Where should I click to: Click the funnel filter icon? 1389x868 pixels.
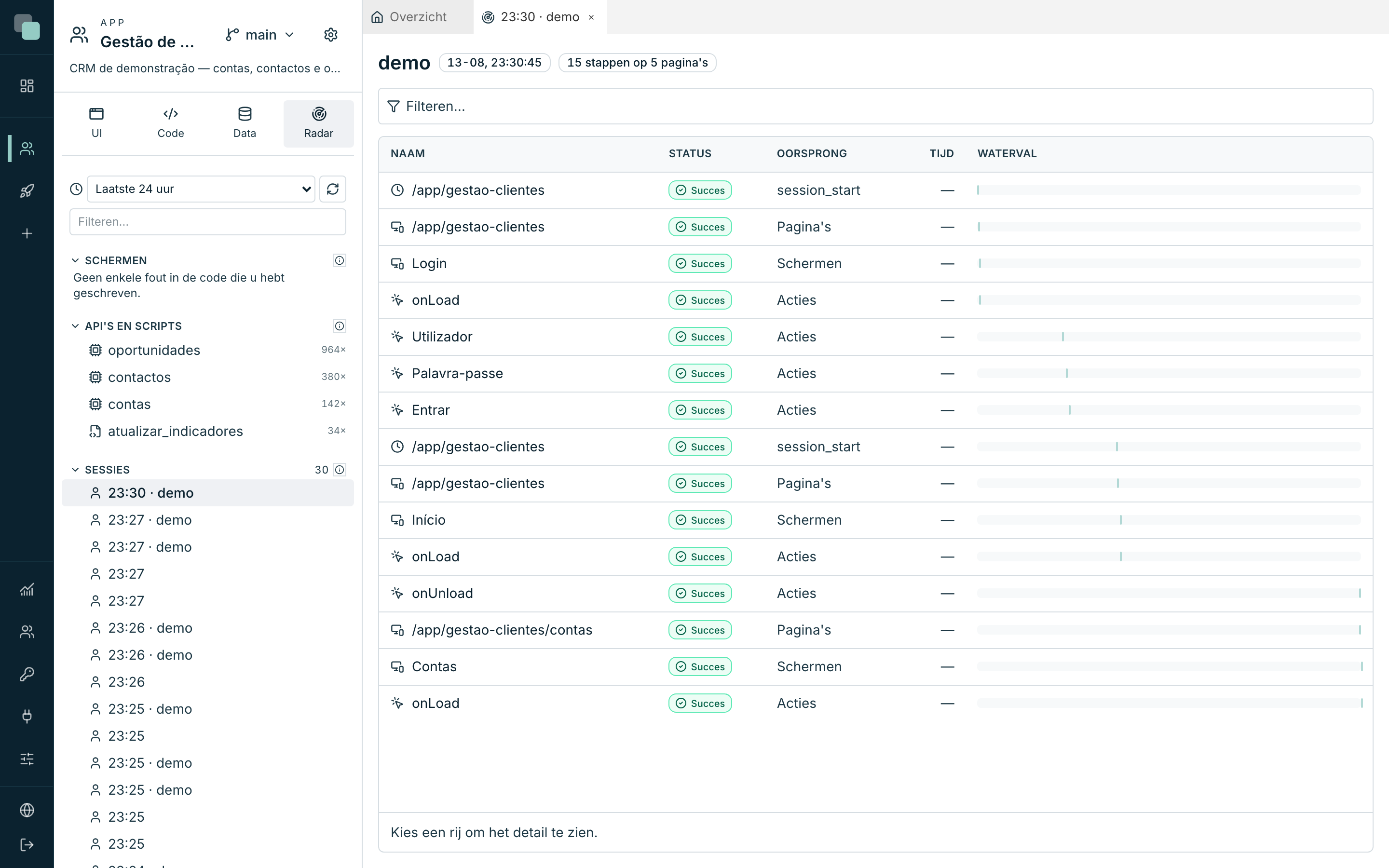click(393, 106)
